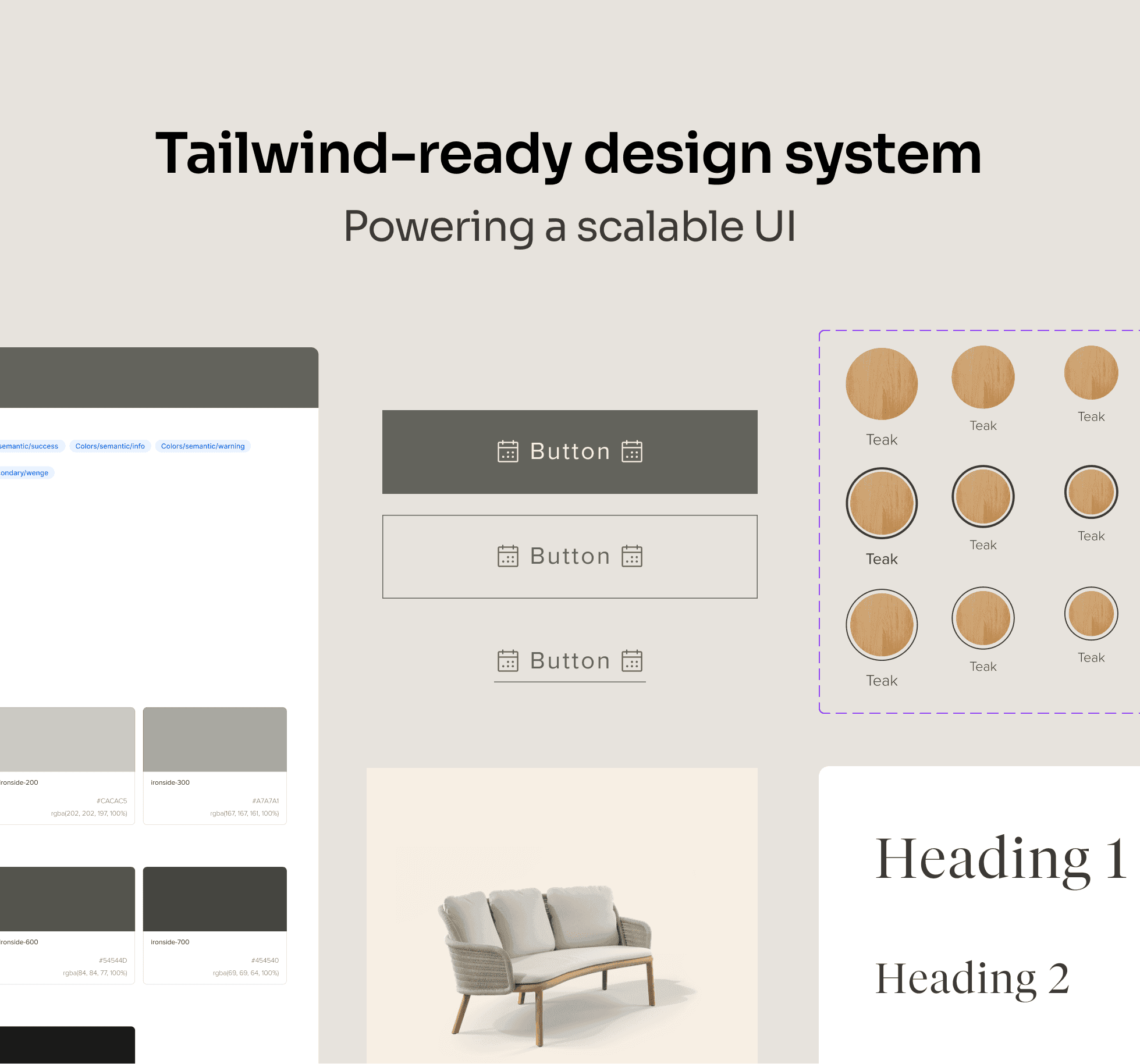Select largest unselected Teak swatch, top row
The image size is (1140, 1064).
(x=881, y=384)
